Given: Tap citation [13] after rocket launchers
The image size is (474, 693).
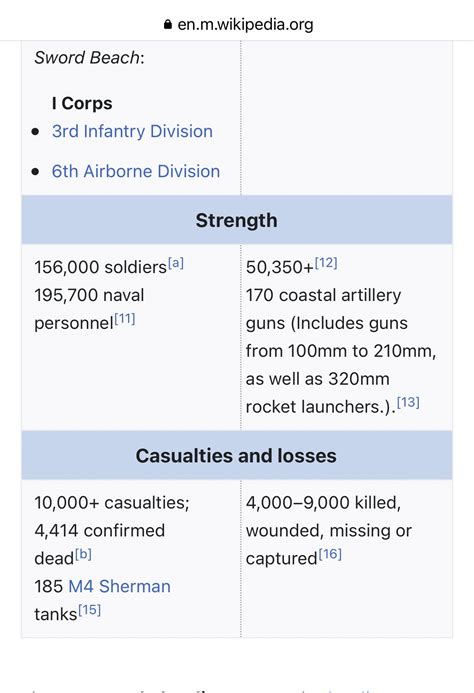Looking at the screenshot, I should coord(408,402).
